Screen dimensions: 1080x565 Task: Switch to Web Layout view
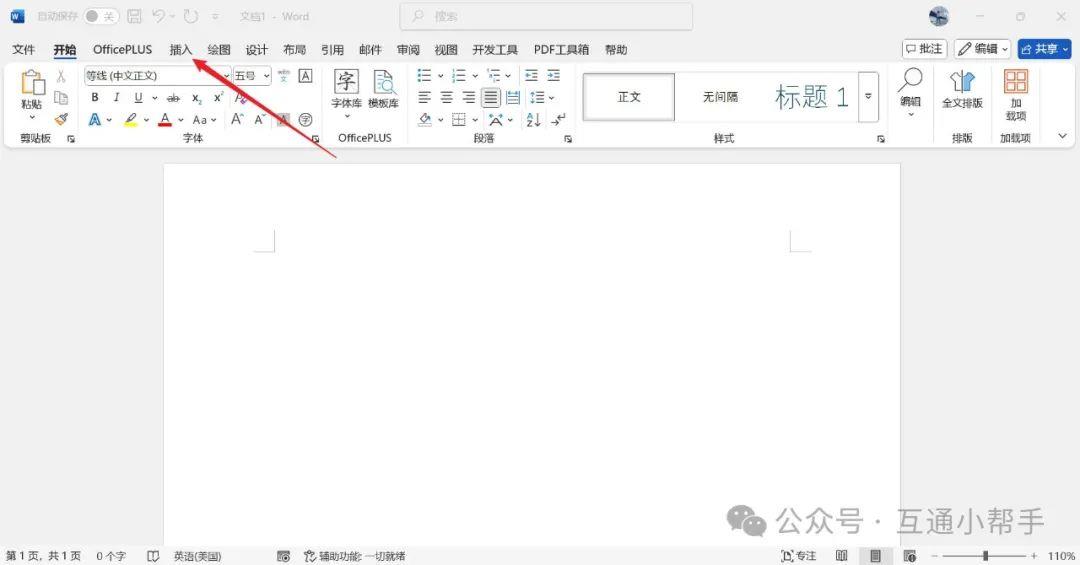point(909,555)
